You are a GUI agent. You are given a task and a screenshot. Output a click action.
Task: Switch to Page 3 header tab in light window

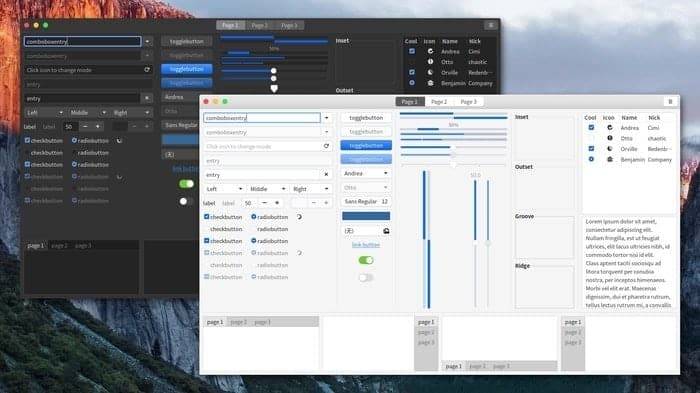point(468,102)
